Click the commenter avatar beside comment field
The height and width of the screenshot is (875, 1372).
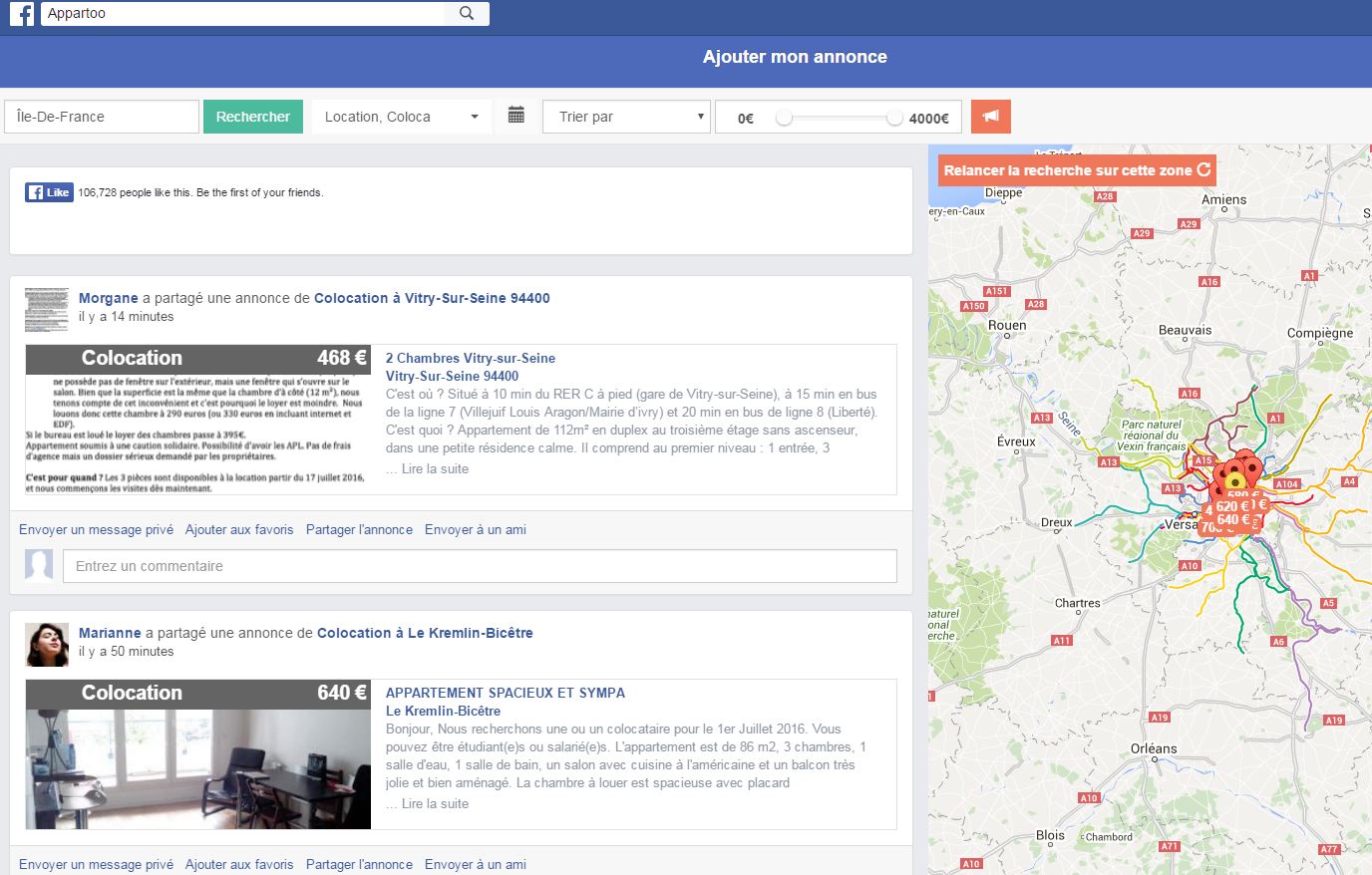point(39,565)
